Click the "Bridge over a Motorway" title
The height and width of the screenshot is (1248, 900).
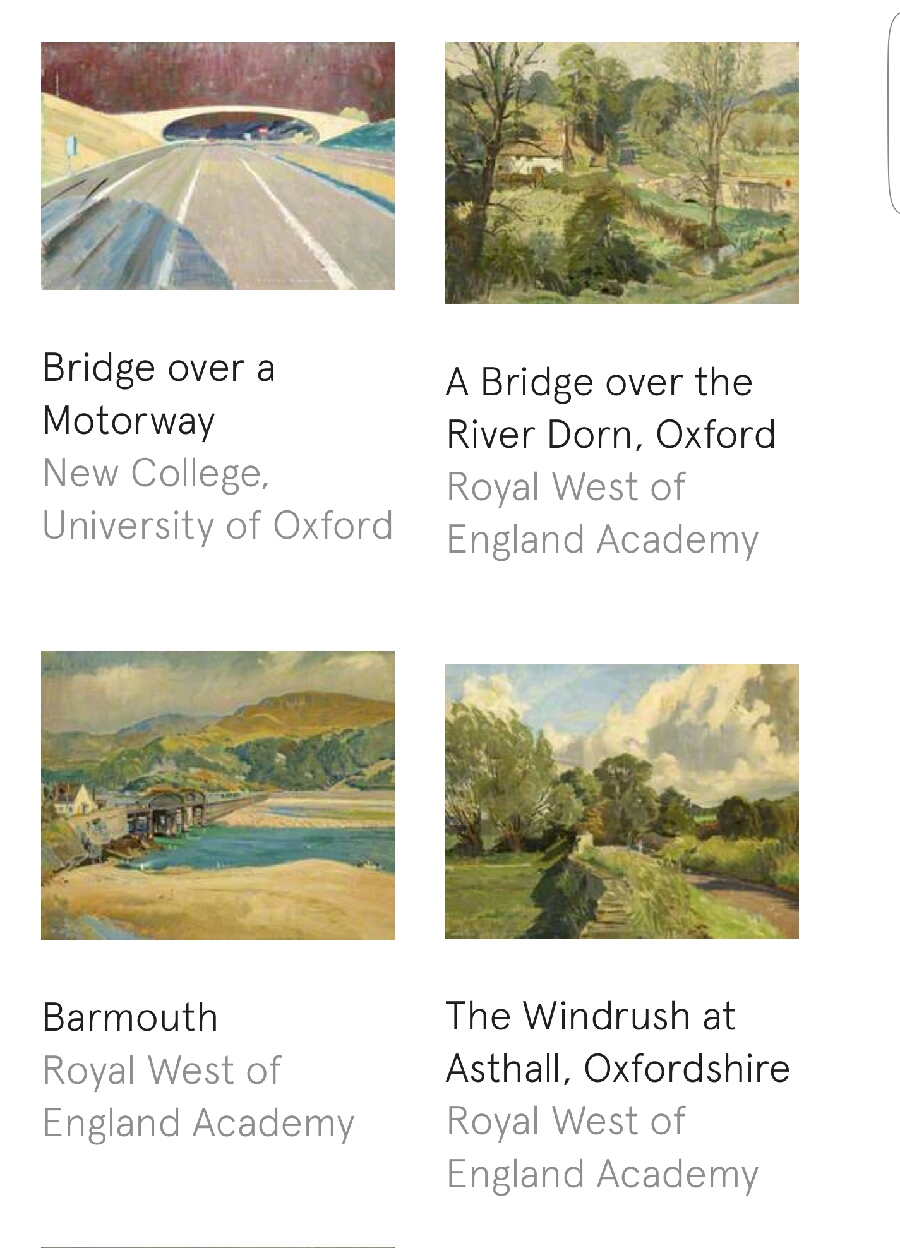tap(158, 395)
